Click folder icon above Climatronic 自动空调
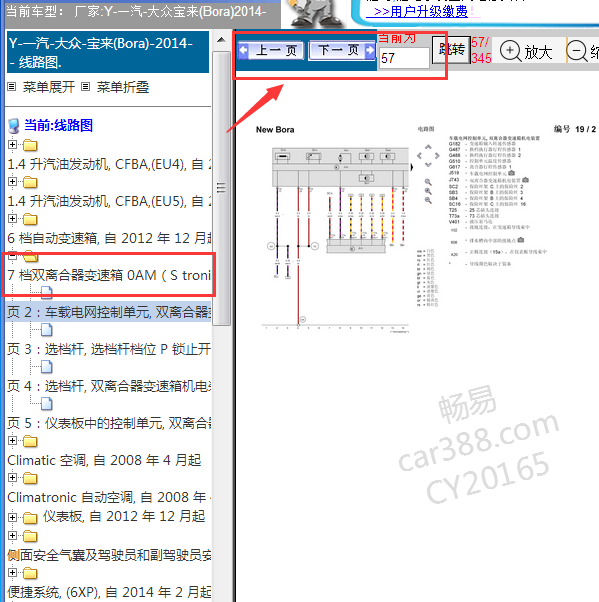 pos(30,478)
